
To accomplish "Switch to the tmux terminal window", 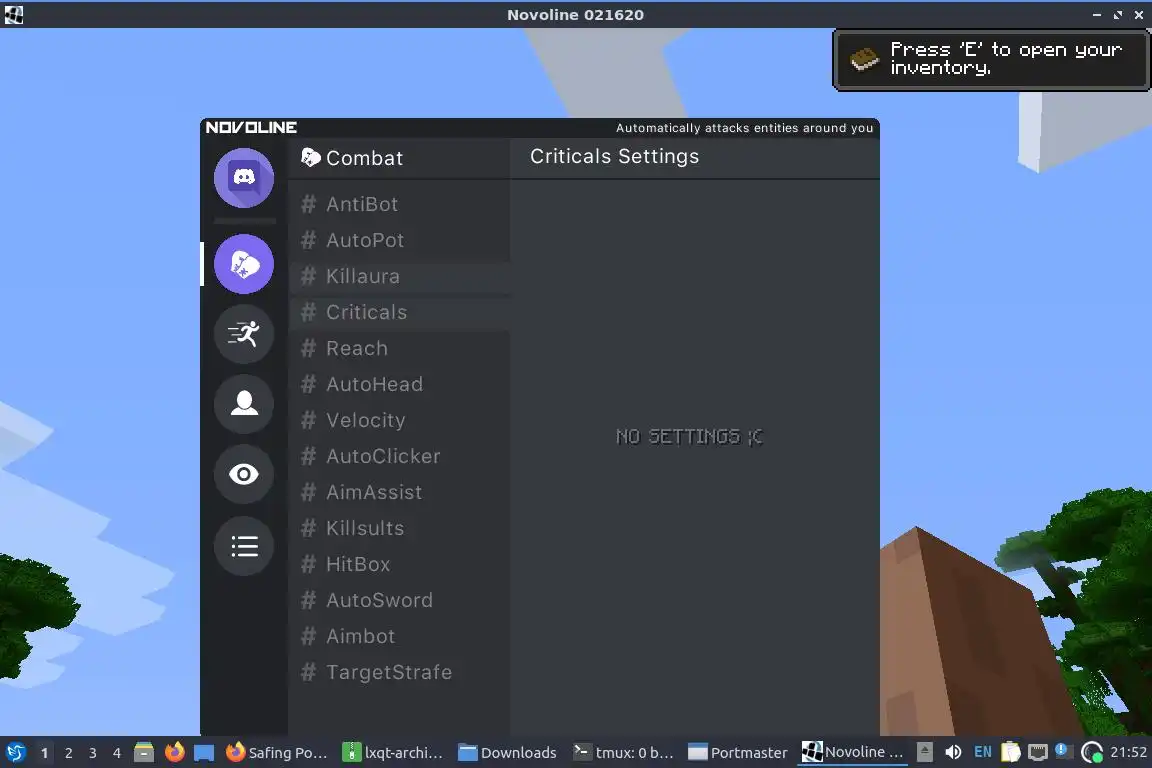I will (624, 752).
